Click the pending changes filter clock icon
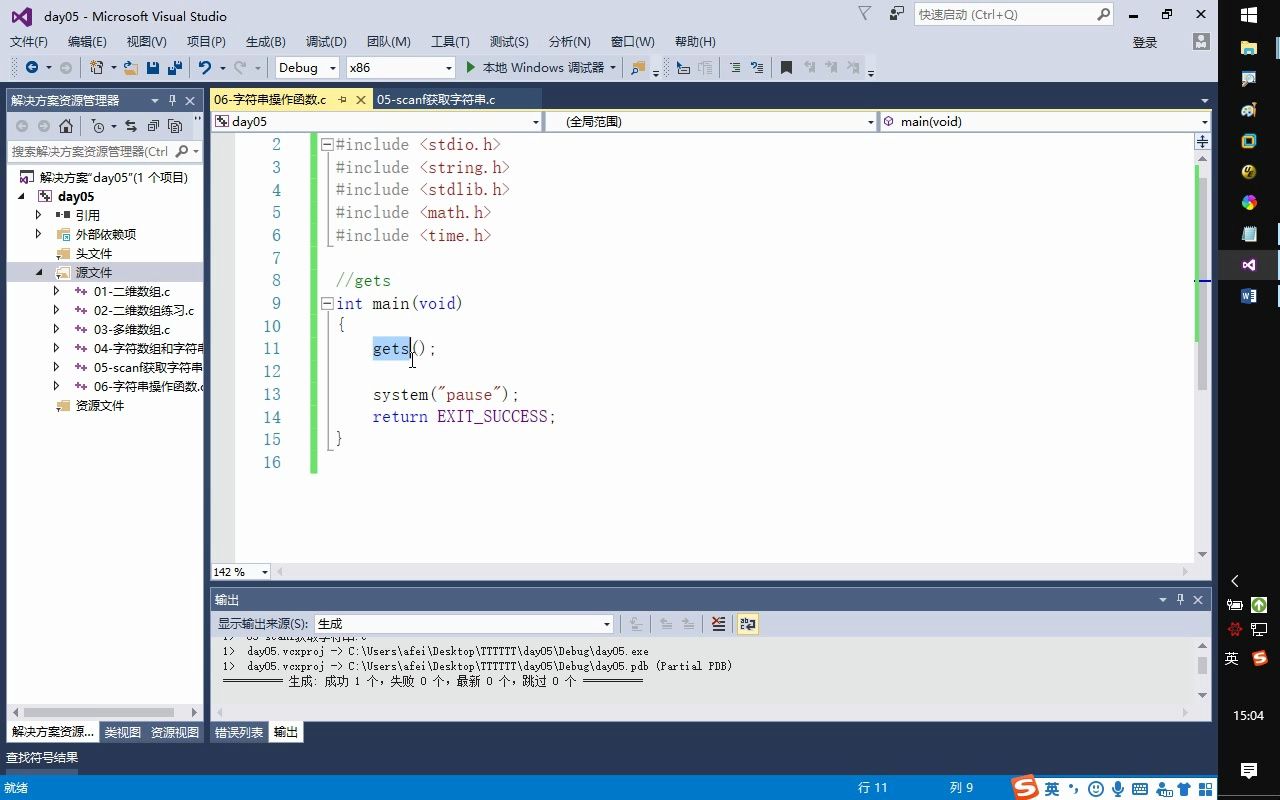 [97, 126]
